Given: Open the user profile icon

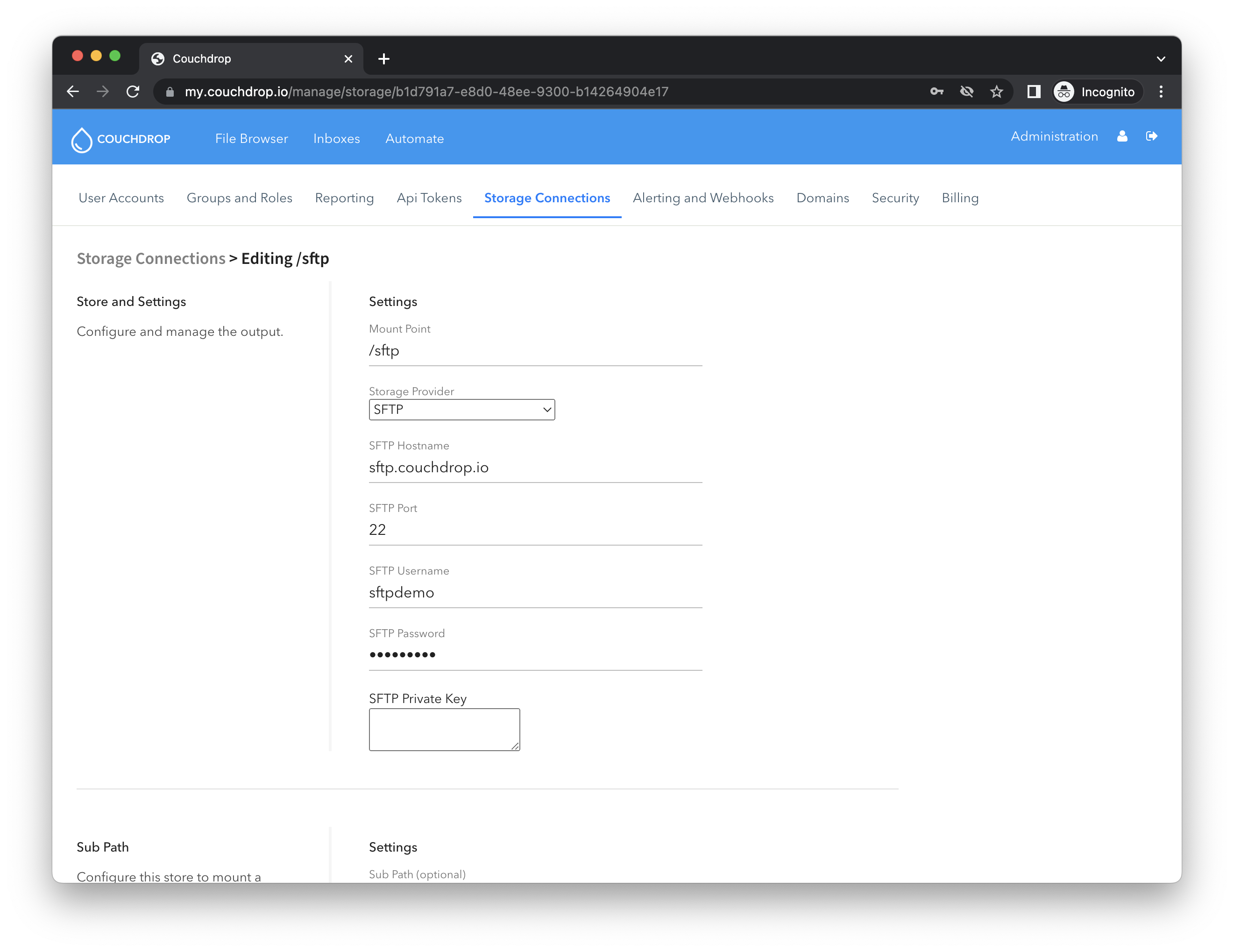Looking at the screenshot, I should [1122, 136].
